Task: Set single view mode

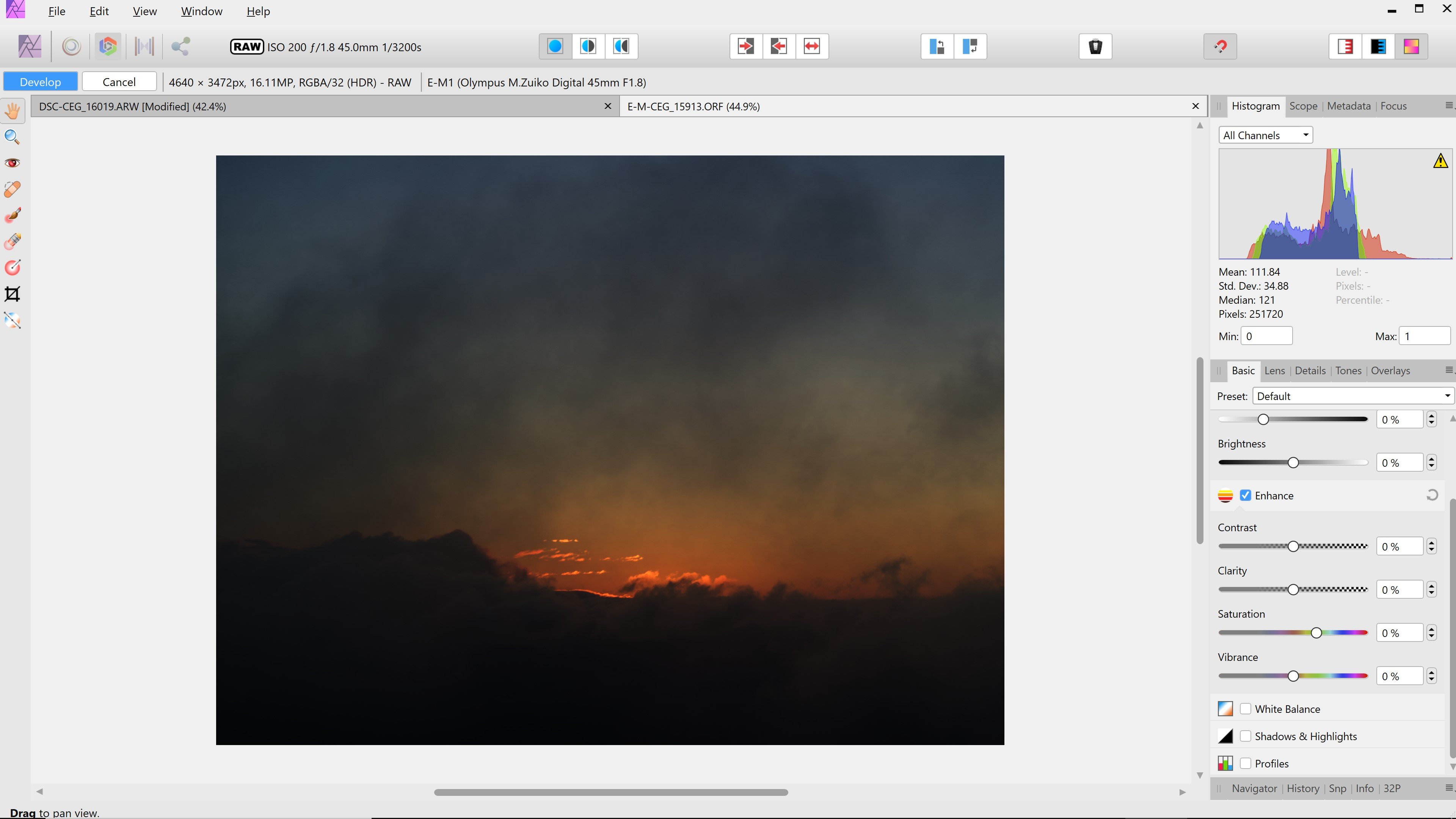Action: (555, 46)
